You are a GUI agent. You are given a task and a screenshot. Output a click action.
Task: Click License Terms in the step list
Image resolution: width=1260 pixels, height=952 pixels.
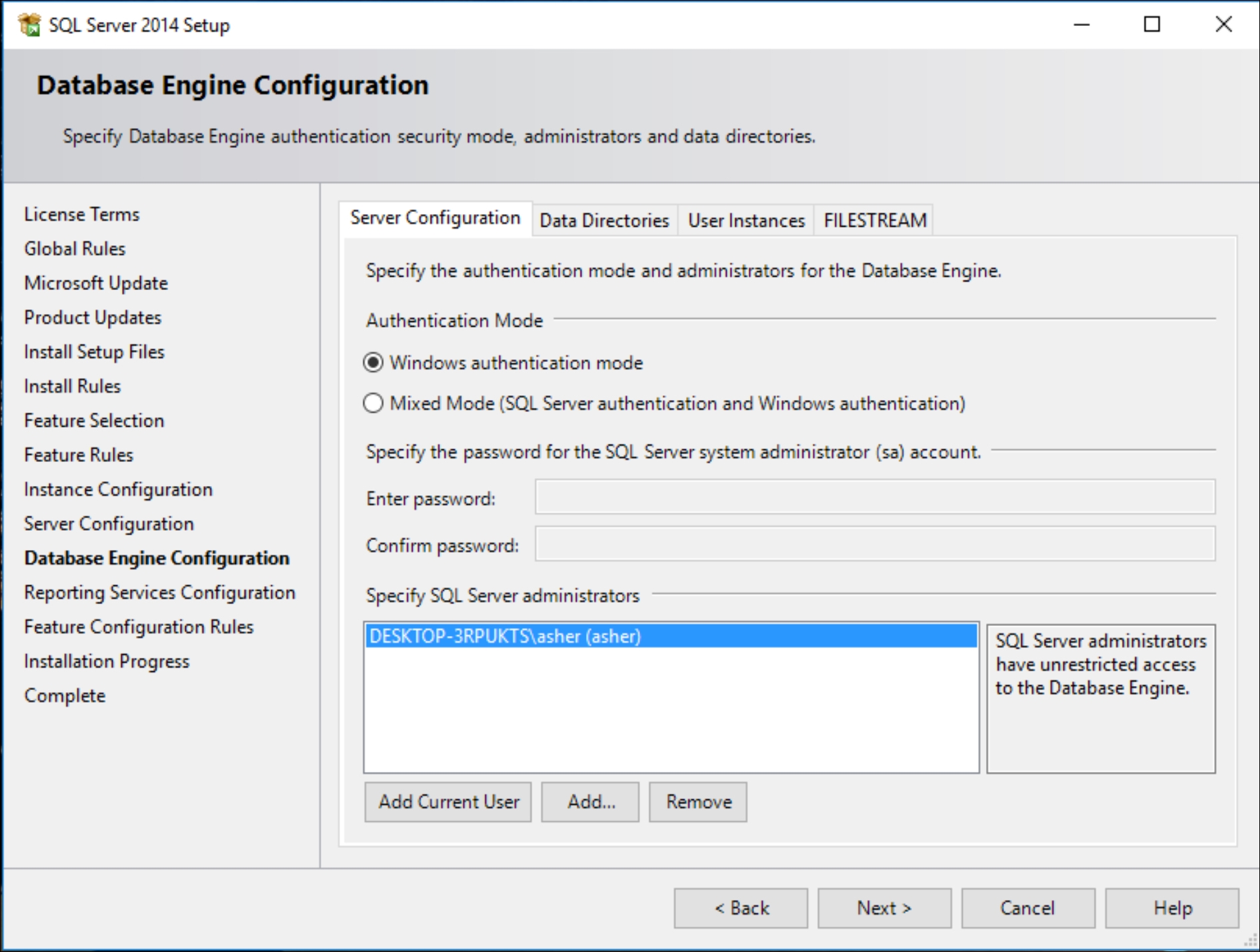[82, 215]
